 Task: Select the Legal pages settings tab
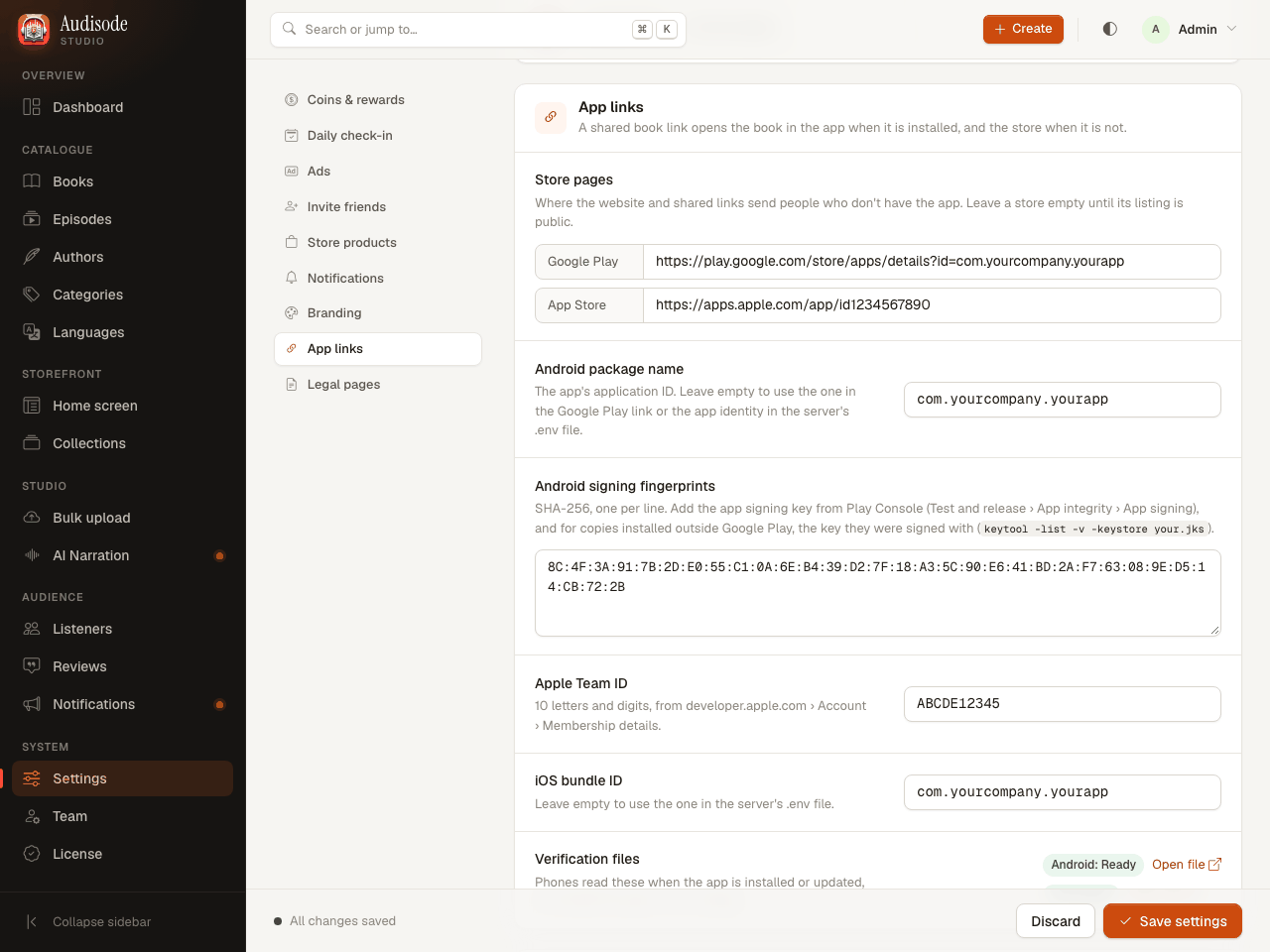click(378, 385)
